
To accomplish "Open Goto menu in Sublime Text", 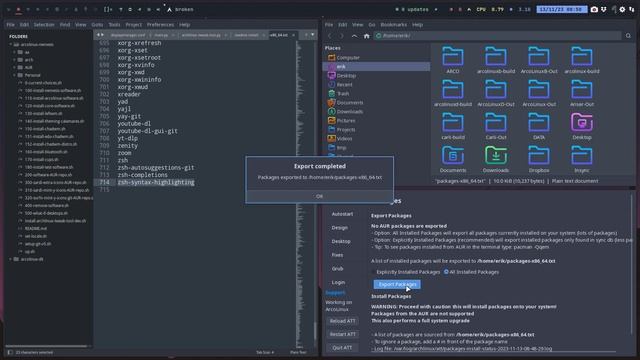I will [x=97, y=24].
